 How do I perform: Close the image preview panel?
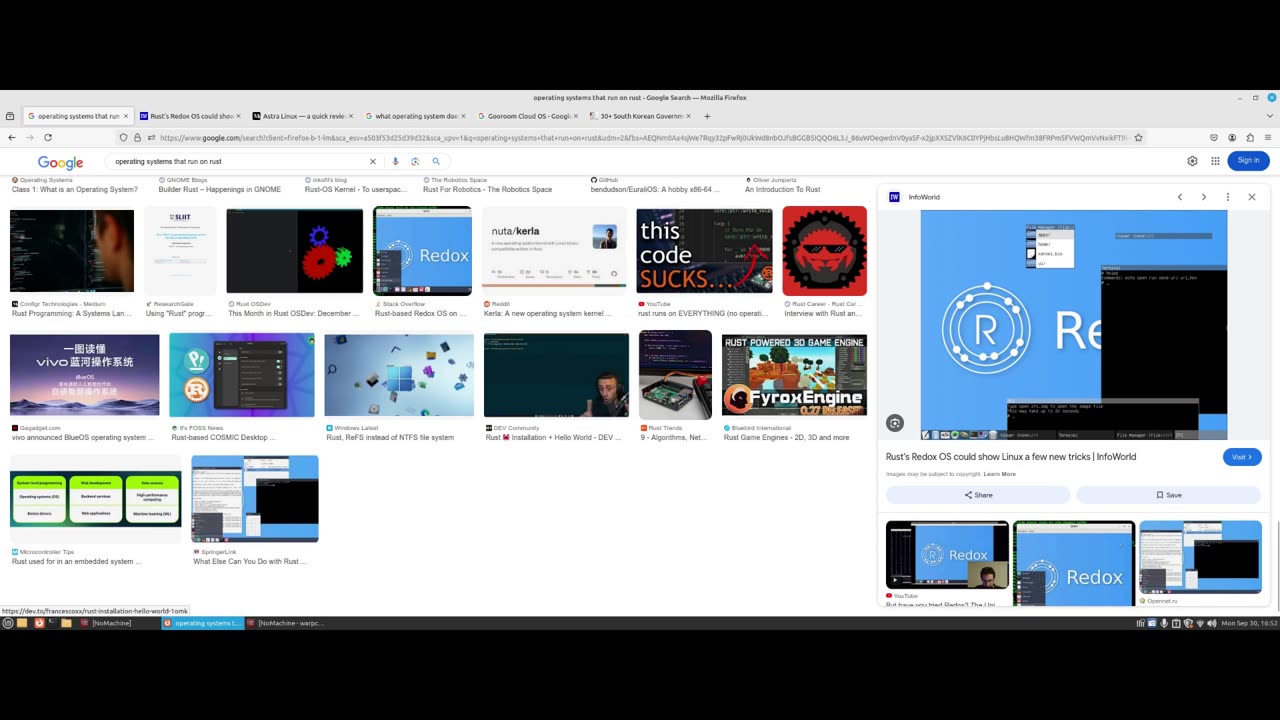point(1251,197)
